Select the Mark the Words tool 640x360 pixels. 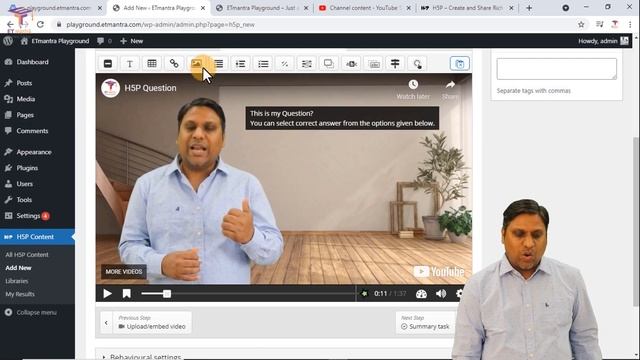[351, 64]
